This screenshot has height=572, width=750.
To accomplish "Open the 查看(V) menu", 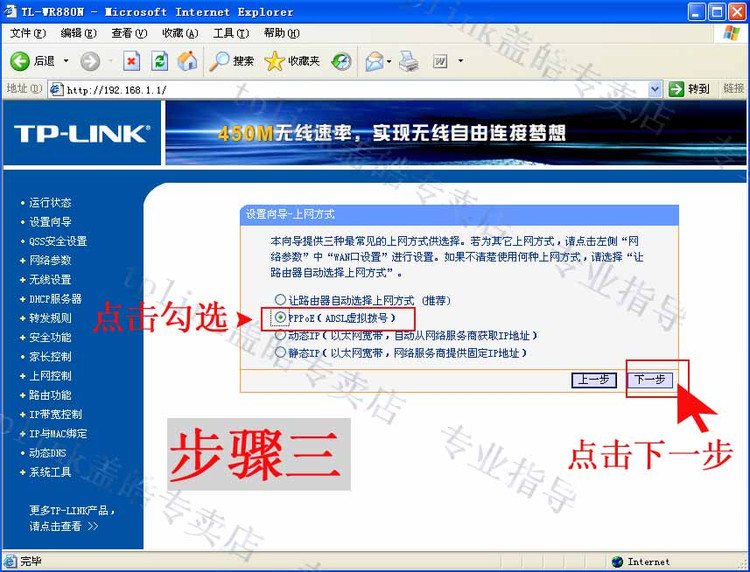I will pos(129,33).
